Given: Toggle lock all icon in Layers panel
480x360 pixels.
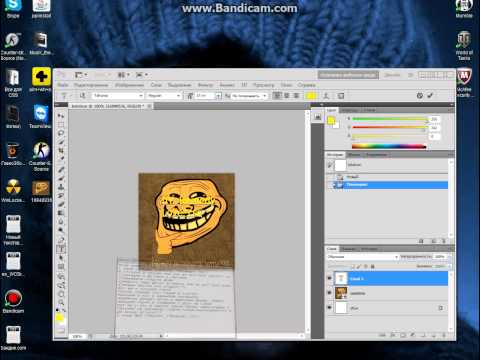Looking at the screenshot, I should (x=373, y=266).
